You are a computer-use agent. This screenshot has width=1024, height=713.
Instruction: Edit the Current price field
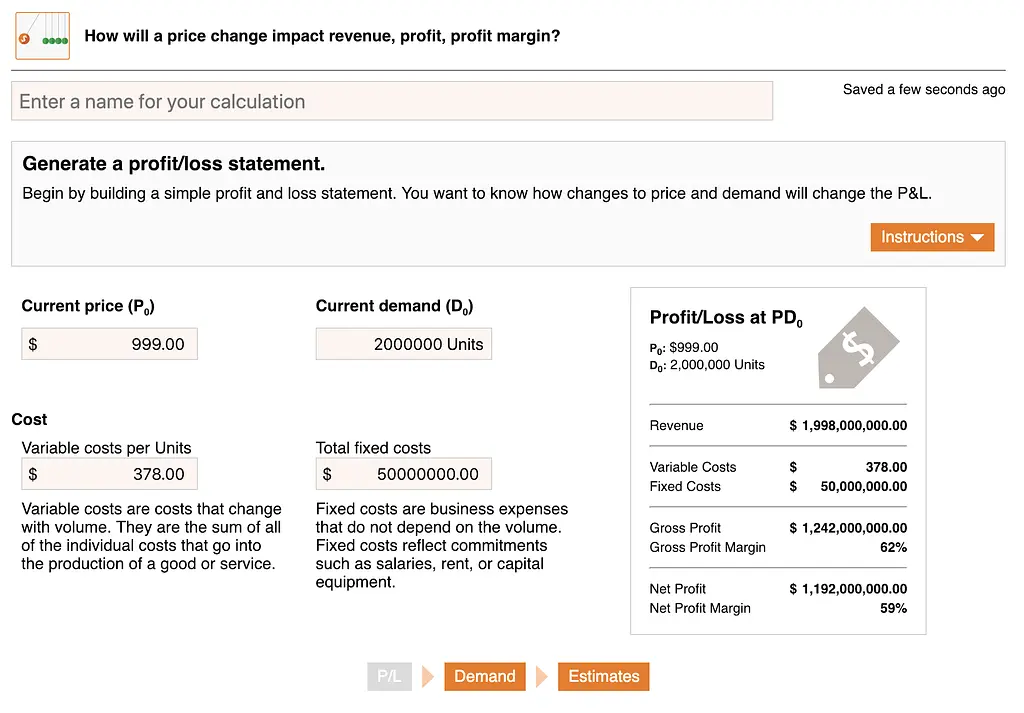click(110, 344)
